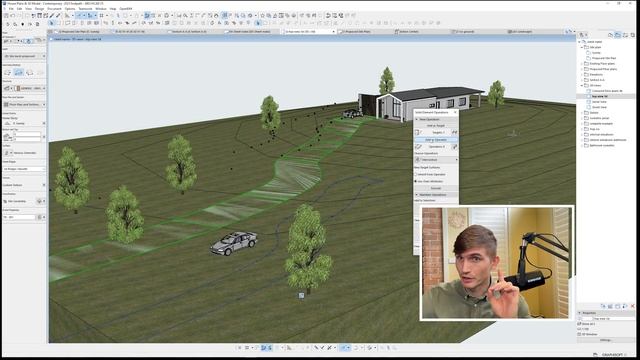
Task: Choose the second geometry method icon in Info Box
Action: pos(18,73)
